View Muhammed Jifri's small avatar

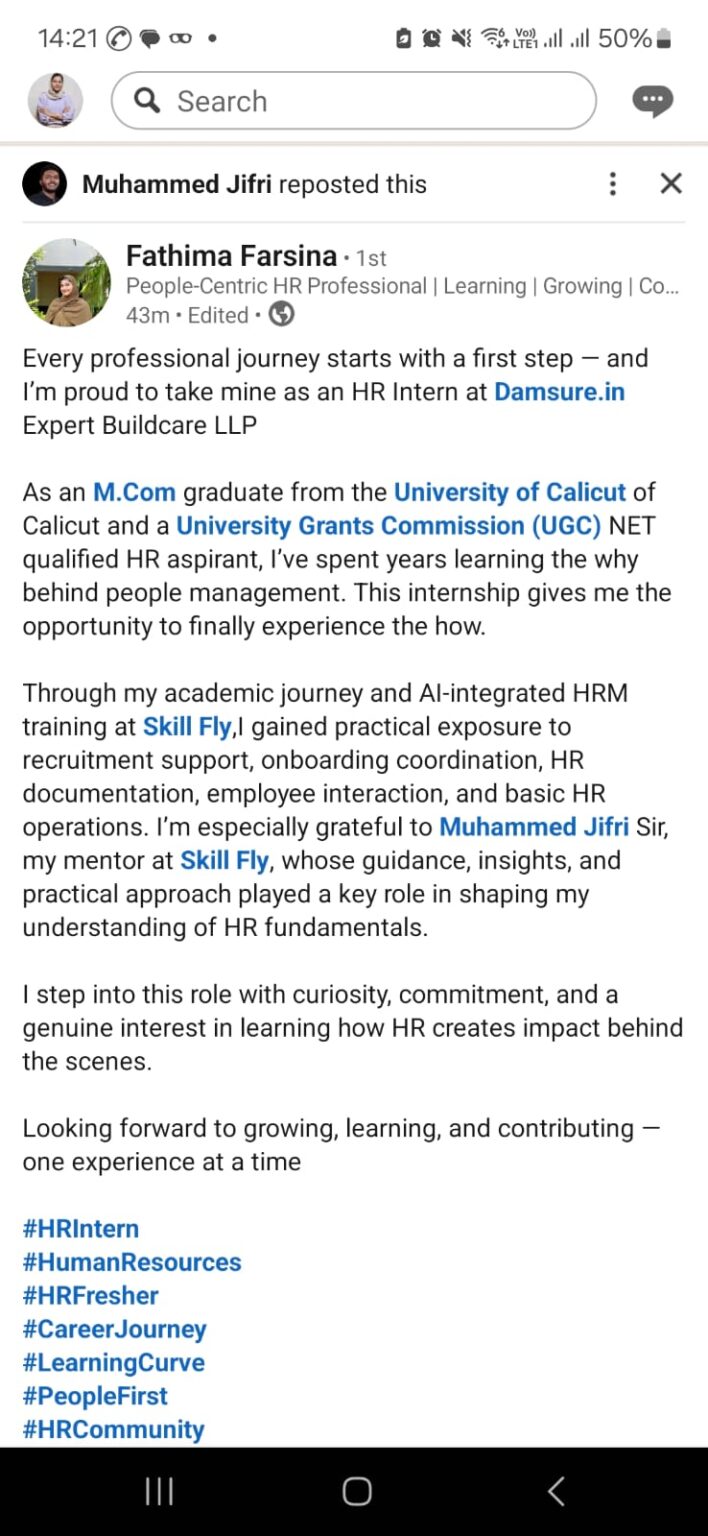tap(45, 184)
